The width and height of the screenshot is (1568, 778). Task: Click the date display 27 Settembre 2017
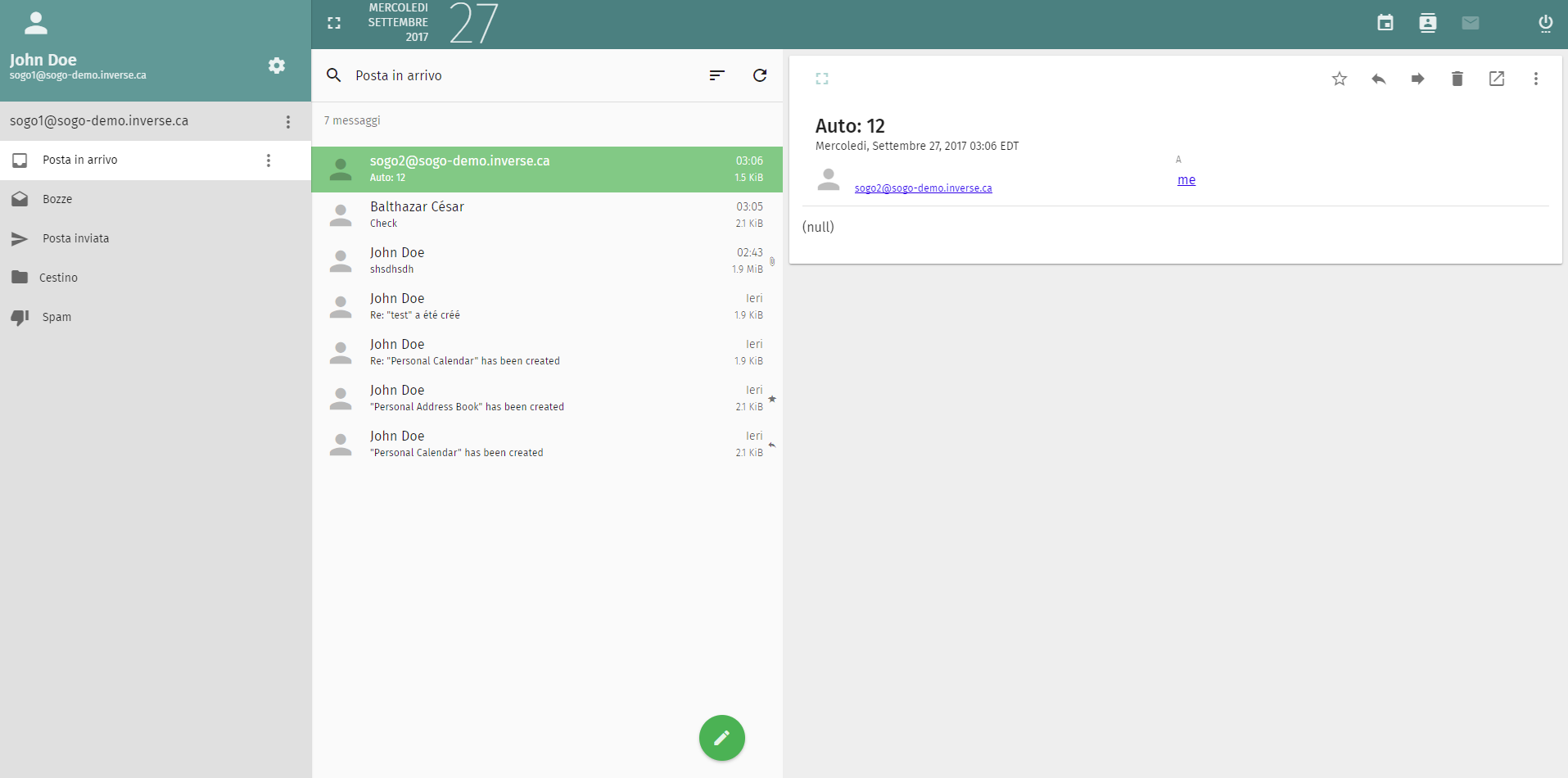coord(432,23)
